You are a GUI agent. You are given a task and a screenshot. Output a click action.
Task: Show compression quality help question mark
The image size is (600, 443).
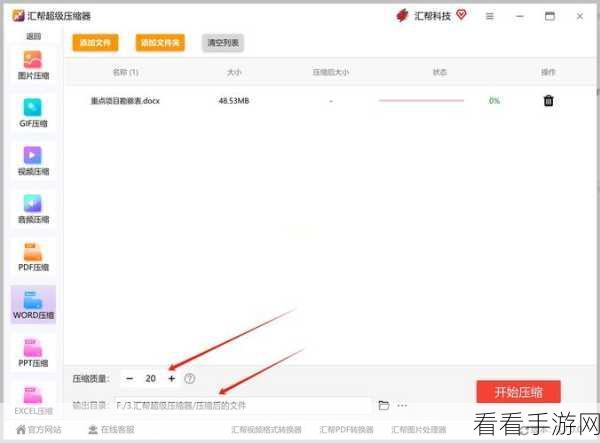[x=189, y=378]
